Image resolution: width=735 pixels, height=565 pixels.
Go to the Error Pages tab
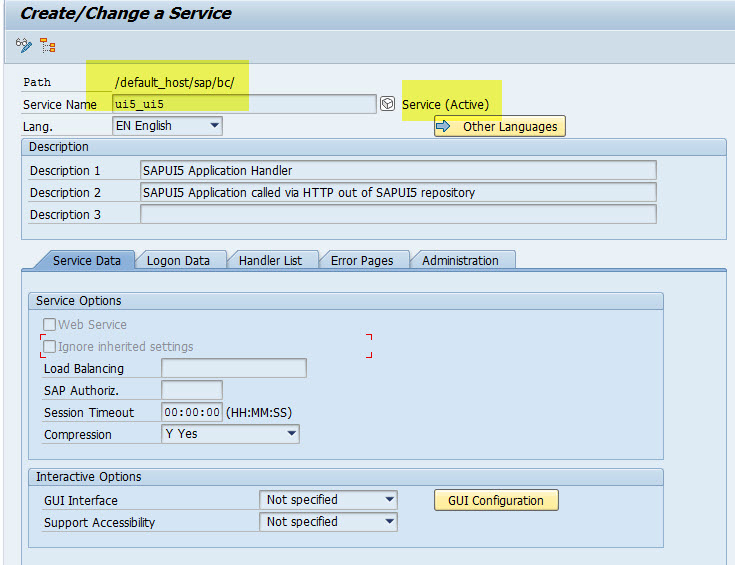click(362, 260)
